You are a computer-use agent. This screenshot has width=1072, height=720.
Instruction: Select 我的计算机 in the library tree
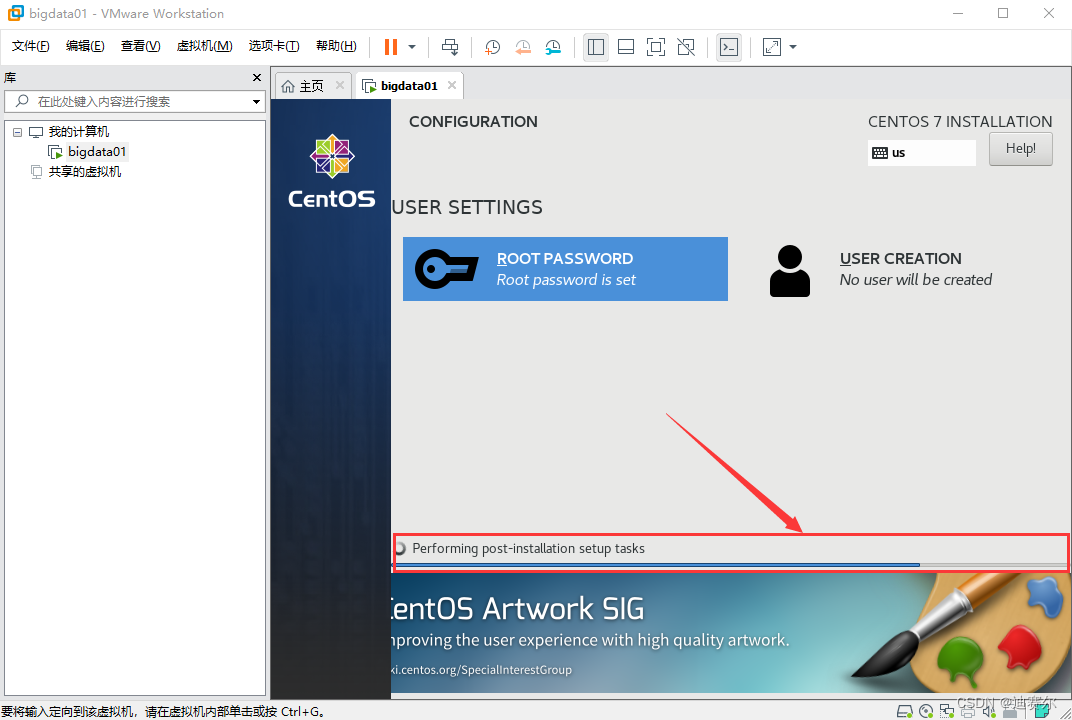click(x=79, y=131)
